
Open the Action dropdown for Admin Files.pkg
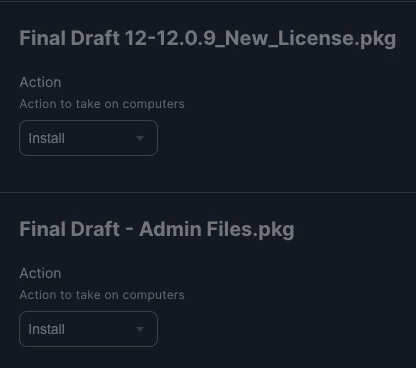pos(88,329)
